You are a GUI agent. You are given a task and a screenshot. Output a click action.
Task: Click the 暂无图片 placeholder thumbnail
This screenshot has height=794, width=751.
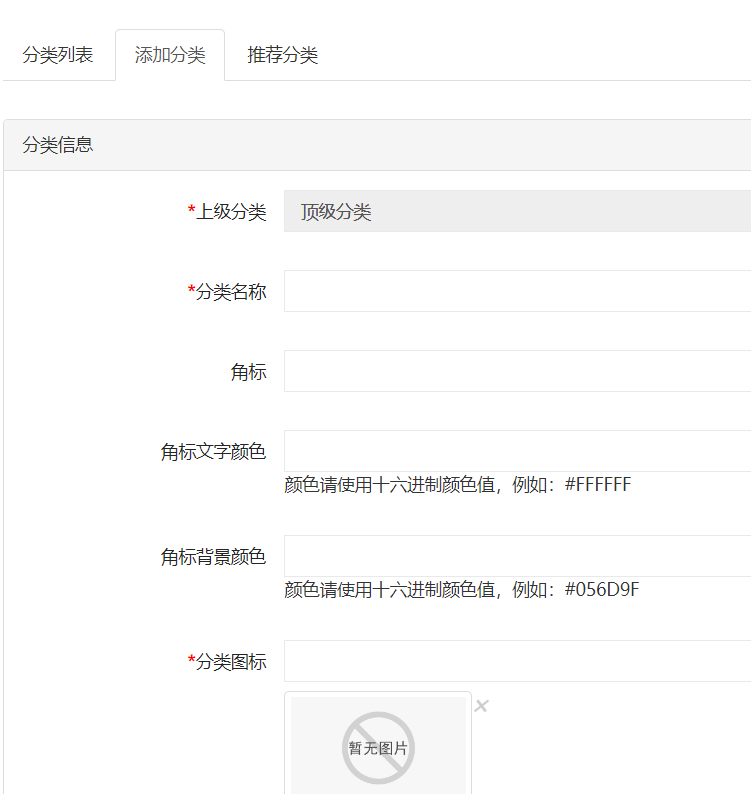(x=378, y=744)
